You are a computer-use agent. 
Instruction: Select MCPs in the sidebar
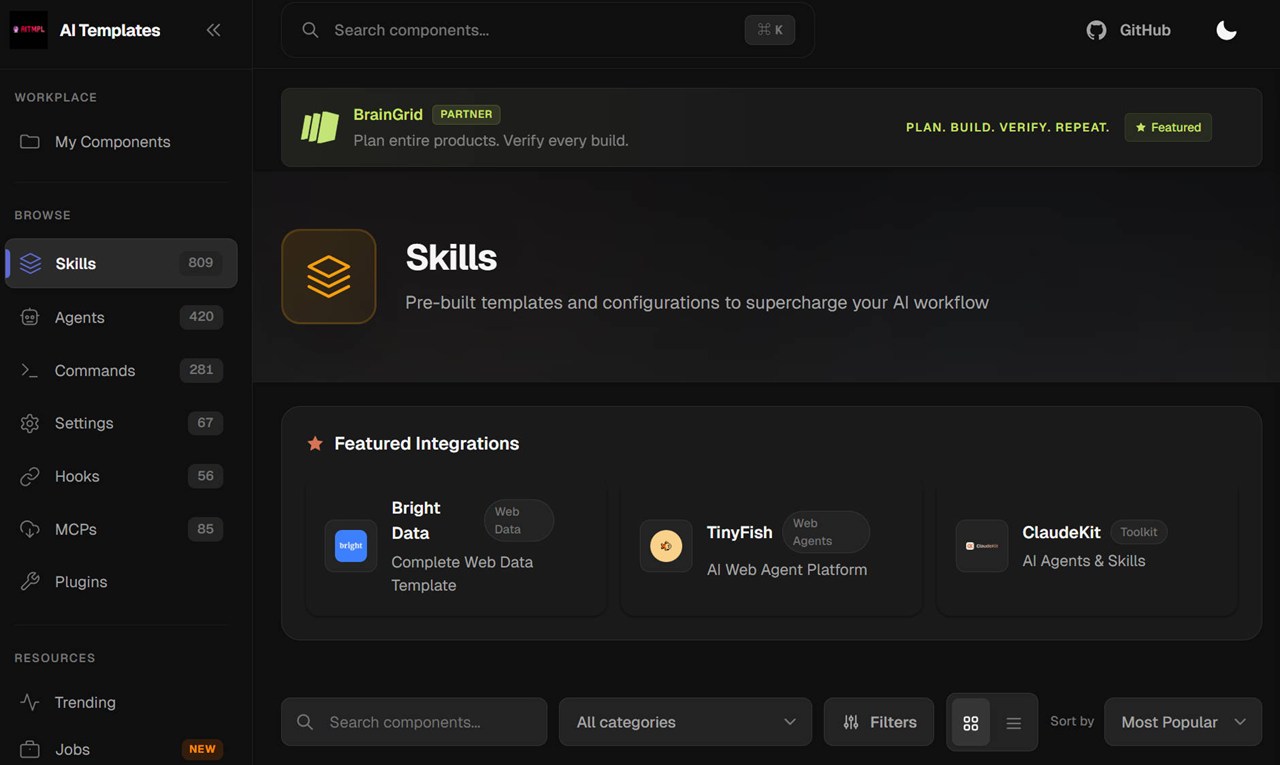click(121, 529)
